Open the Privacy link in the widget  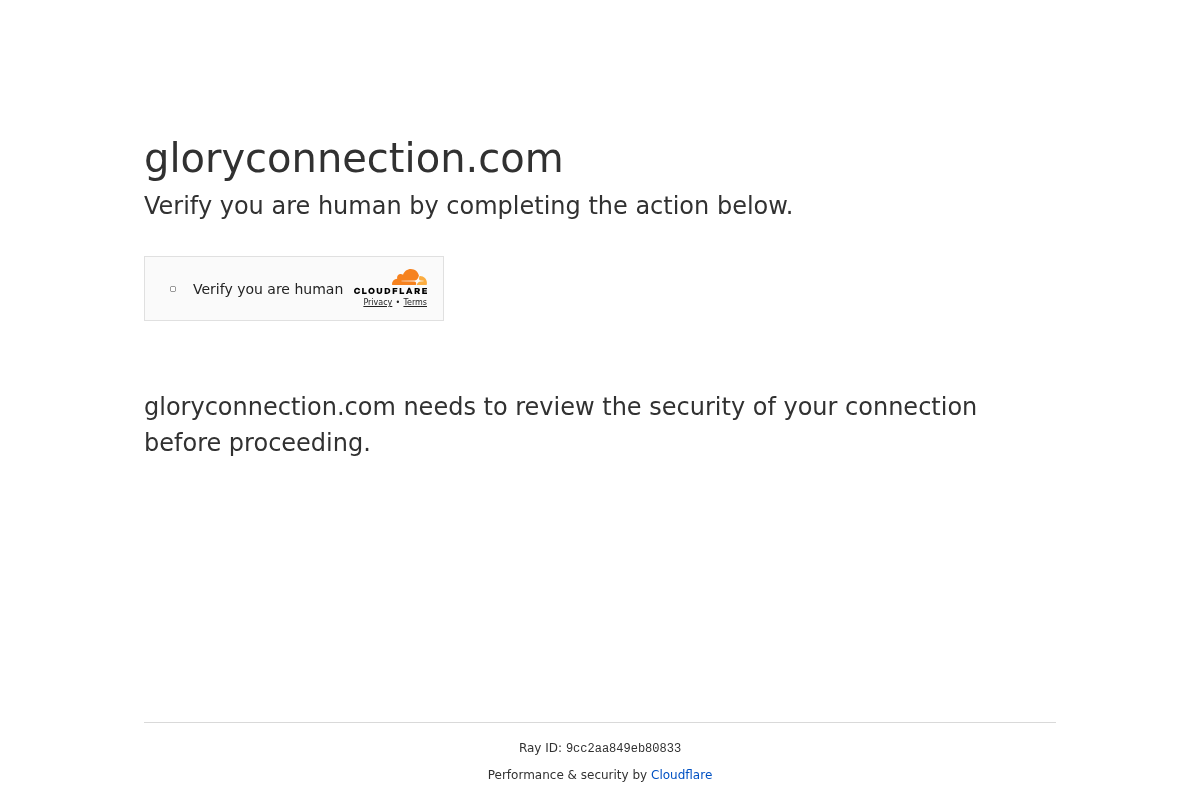coord(377,302)
